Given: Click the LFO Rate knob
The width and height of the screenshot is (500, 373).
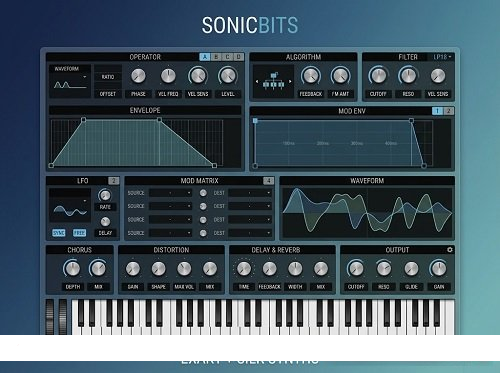Looking at the screenshot, I should [105, 195].
